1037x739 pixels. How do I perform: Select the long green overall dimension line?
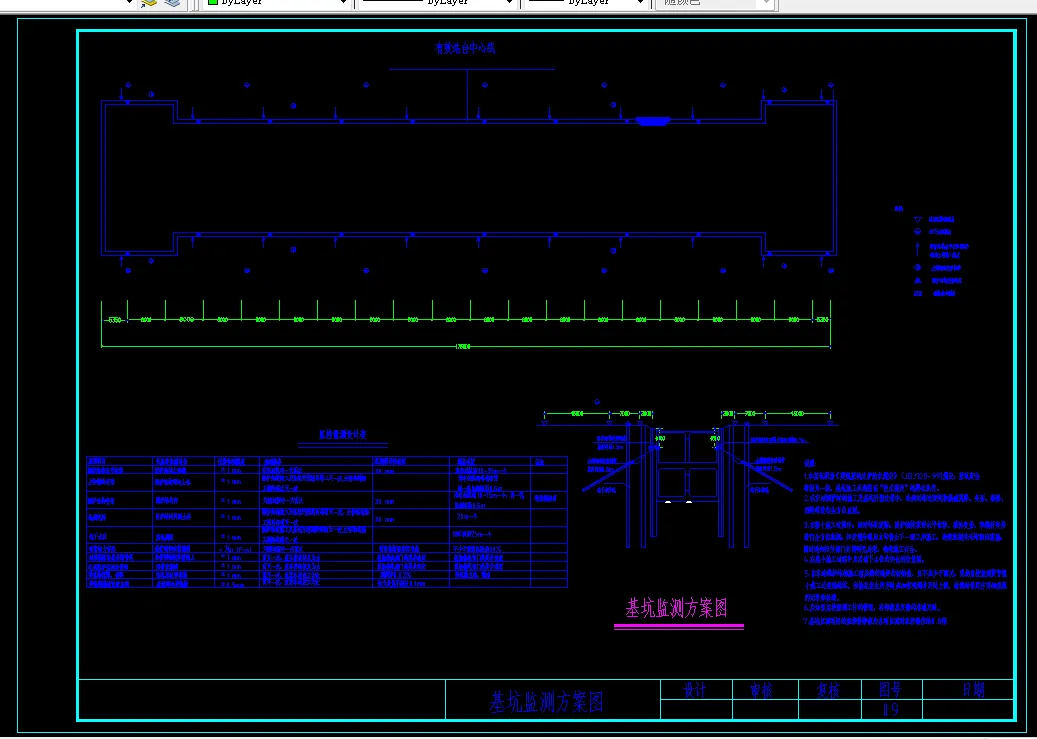pos(466,345)
